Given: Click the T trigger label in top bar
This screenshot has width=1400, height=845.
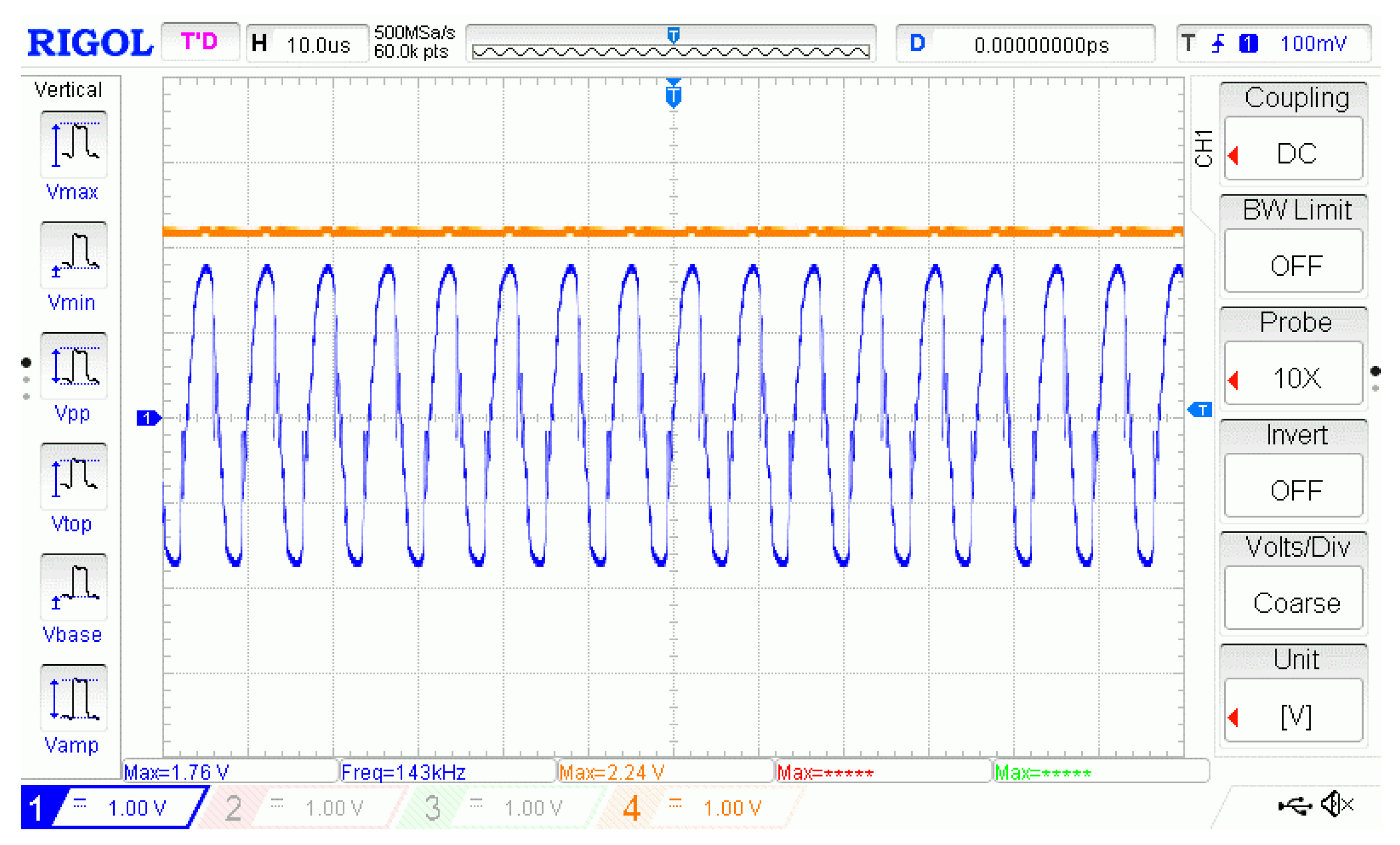Looking at the screenshot, I should [x=1188, y=43].
